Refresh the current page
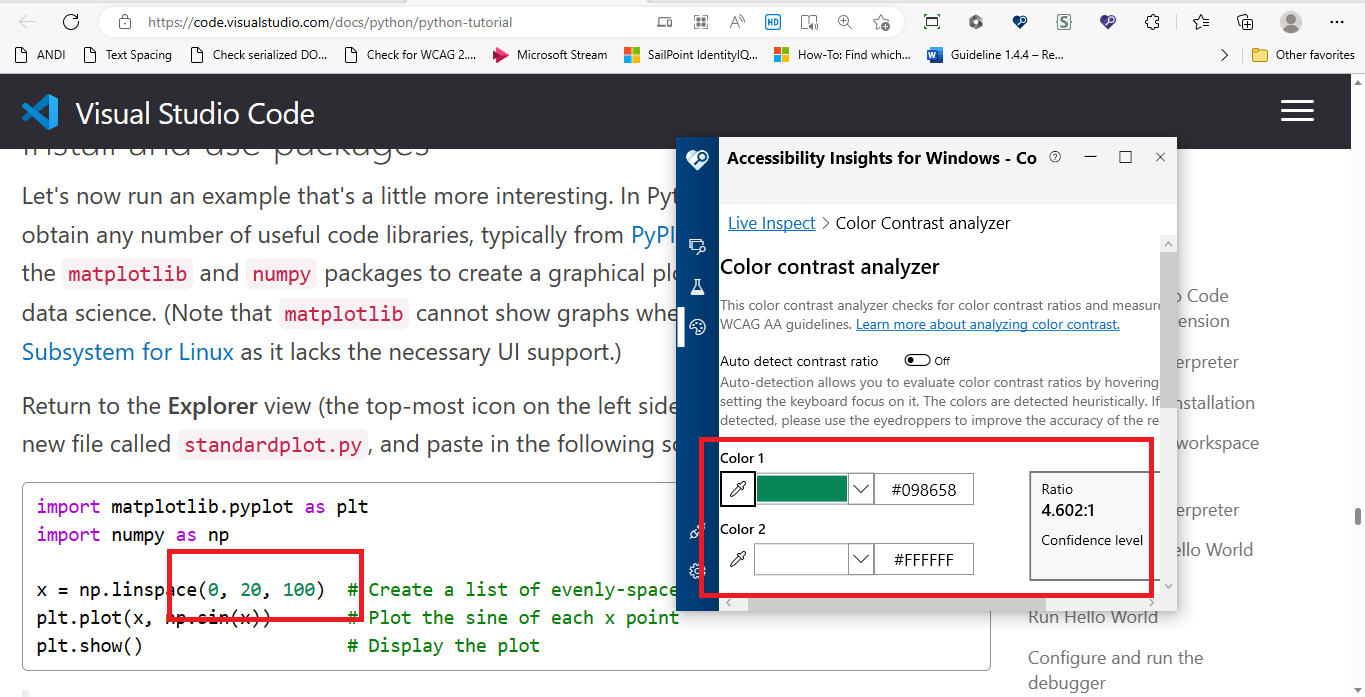Image resolution: width=1365 pixels, height=697 pixels. [69, 21]
